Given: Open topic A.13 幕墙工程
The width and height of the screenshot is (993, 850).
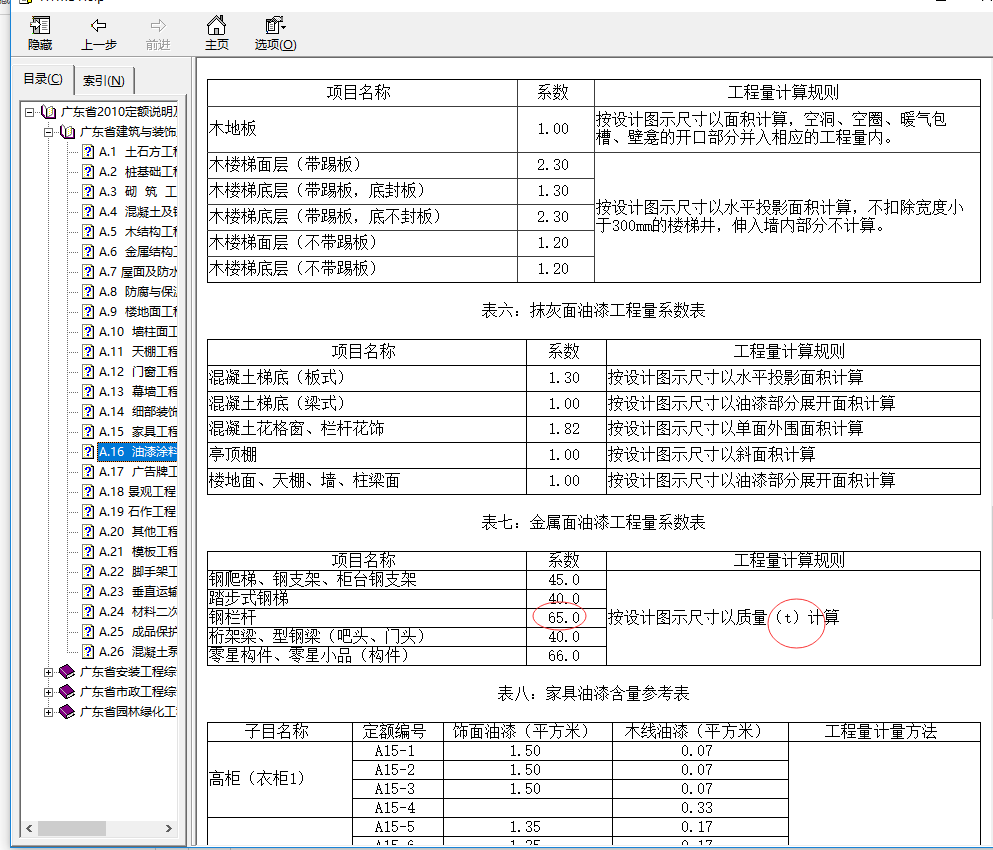Looking at the screenshot, I should pyautogui.click(x=138, y=392).
